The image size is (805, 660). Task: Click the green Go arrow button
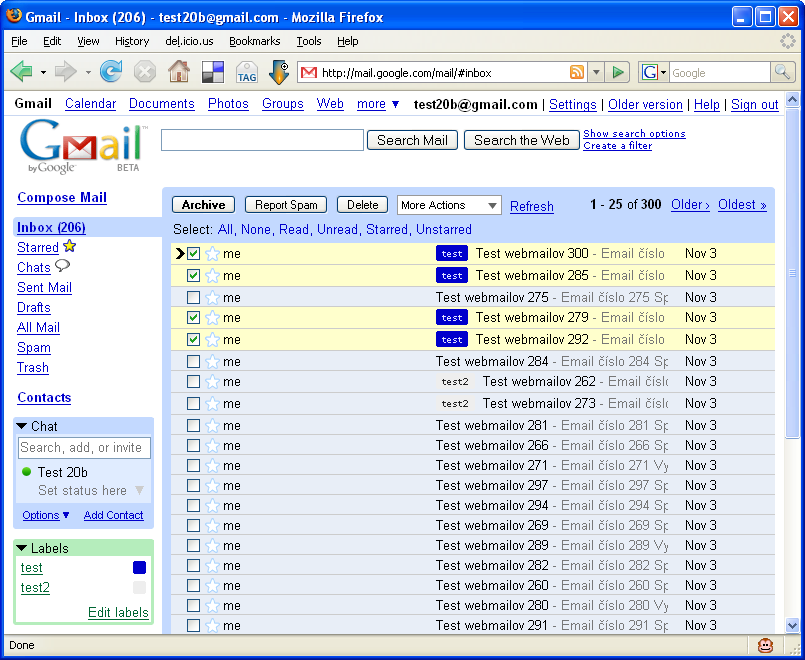pos(618,72)
